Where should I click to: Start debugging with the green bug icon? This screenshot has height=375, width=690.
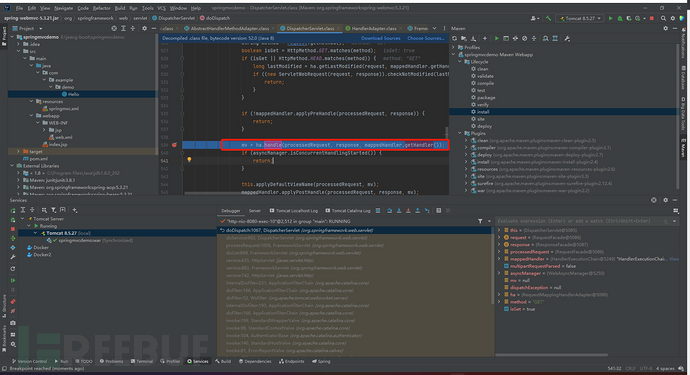(x=620, y=18)
